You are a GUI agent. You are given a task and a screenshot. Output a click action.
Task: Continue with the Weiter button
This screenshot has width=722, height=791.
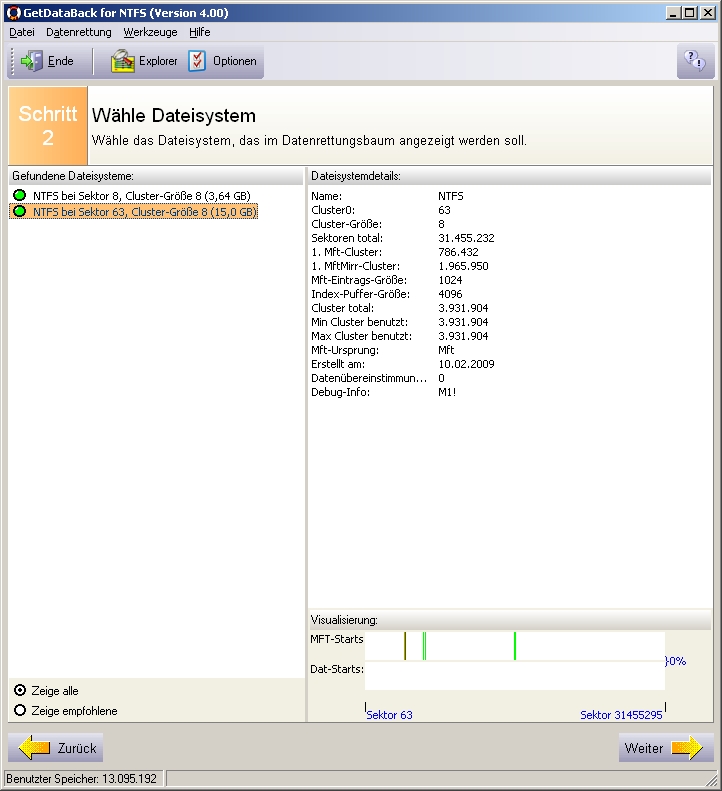tap(666, 748)
